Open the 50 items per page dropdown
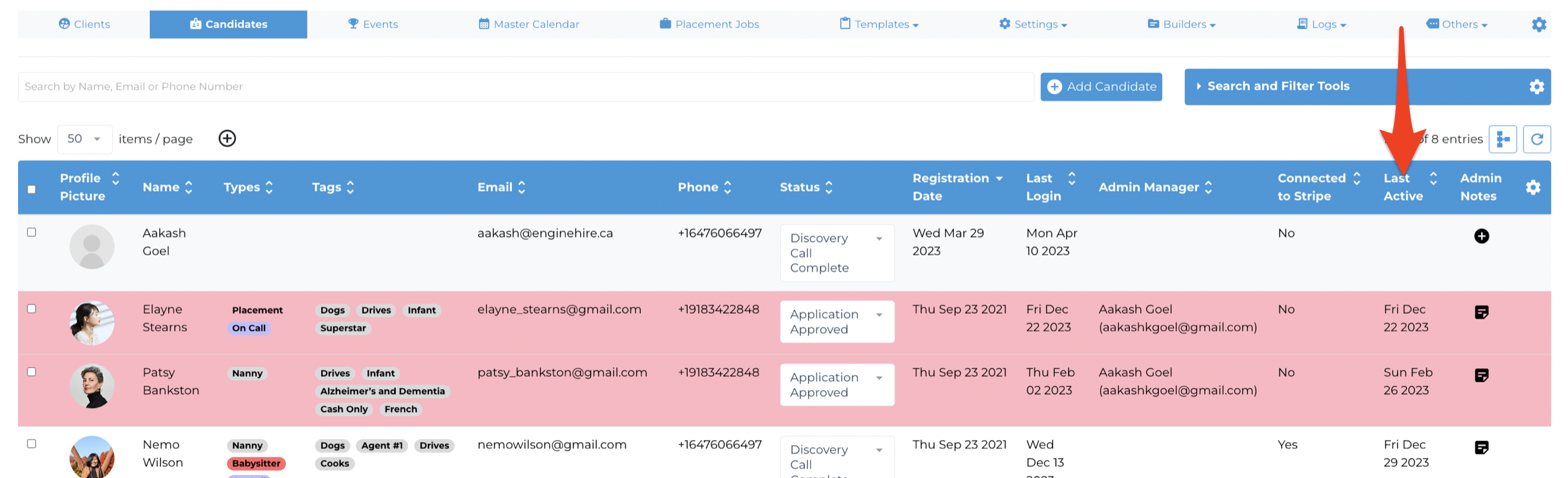 point(85,139)
